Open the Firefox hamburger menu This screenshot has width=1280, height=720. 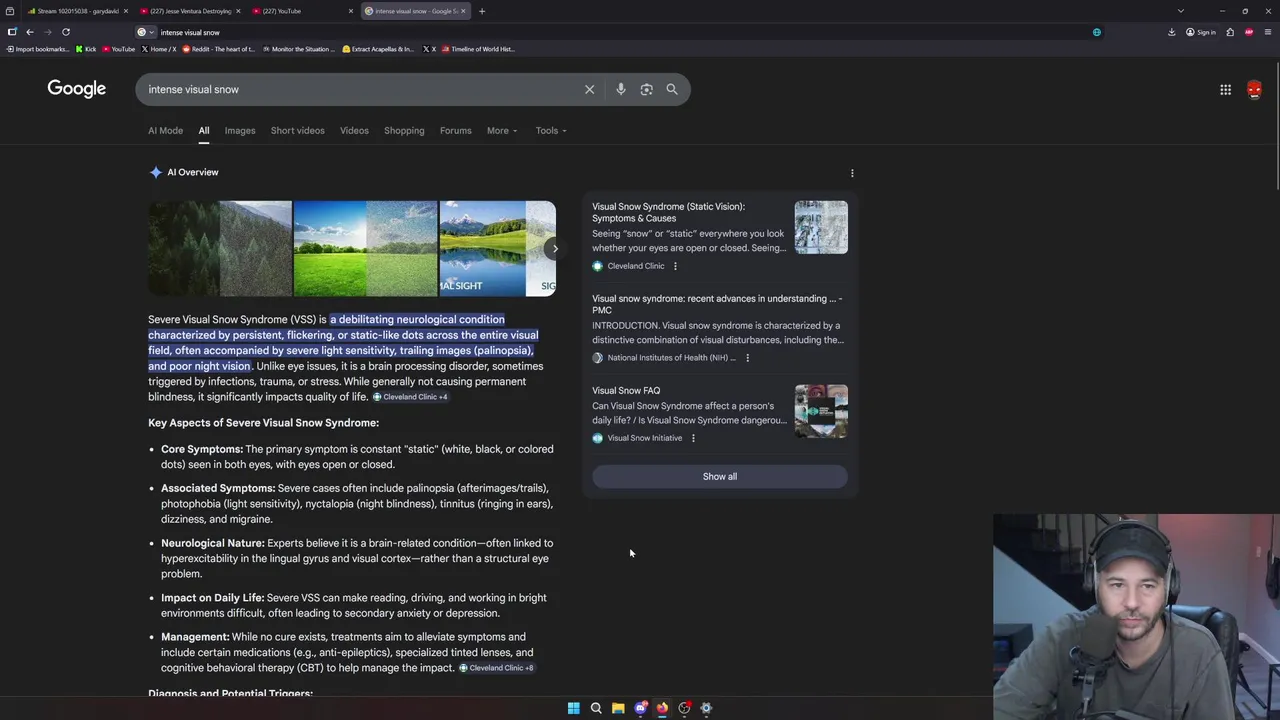click(x=1268, y=32)
